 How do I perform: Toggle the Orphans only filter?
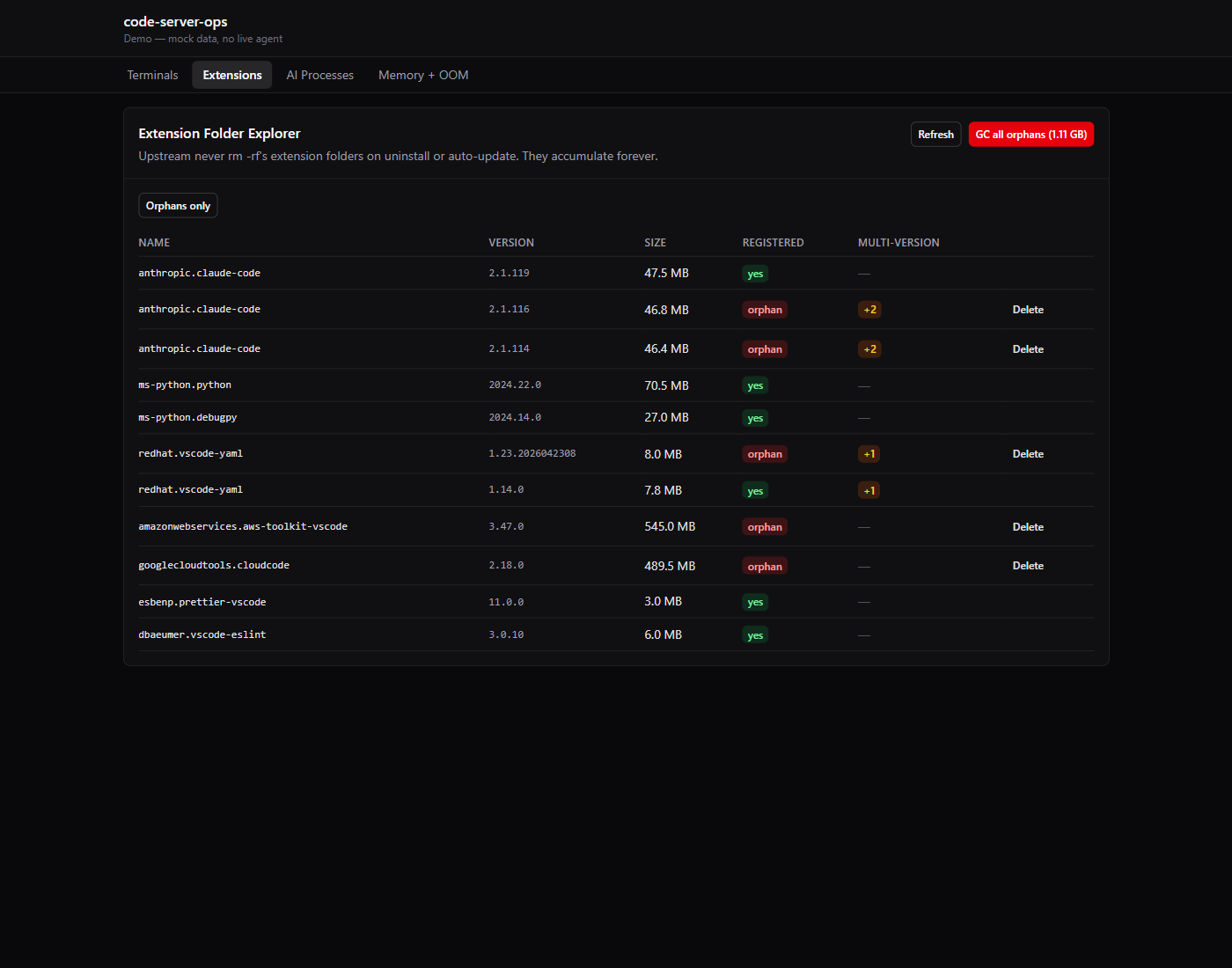pos(178,206)
